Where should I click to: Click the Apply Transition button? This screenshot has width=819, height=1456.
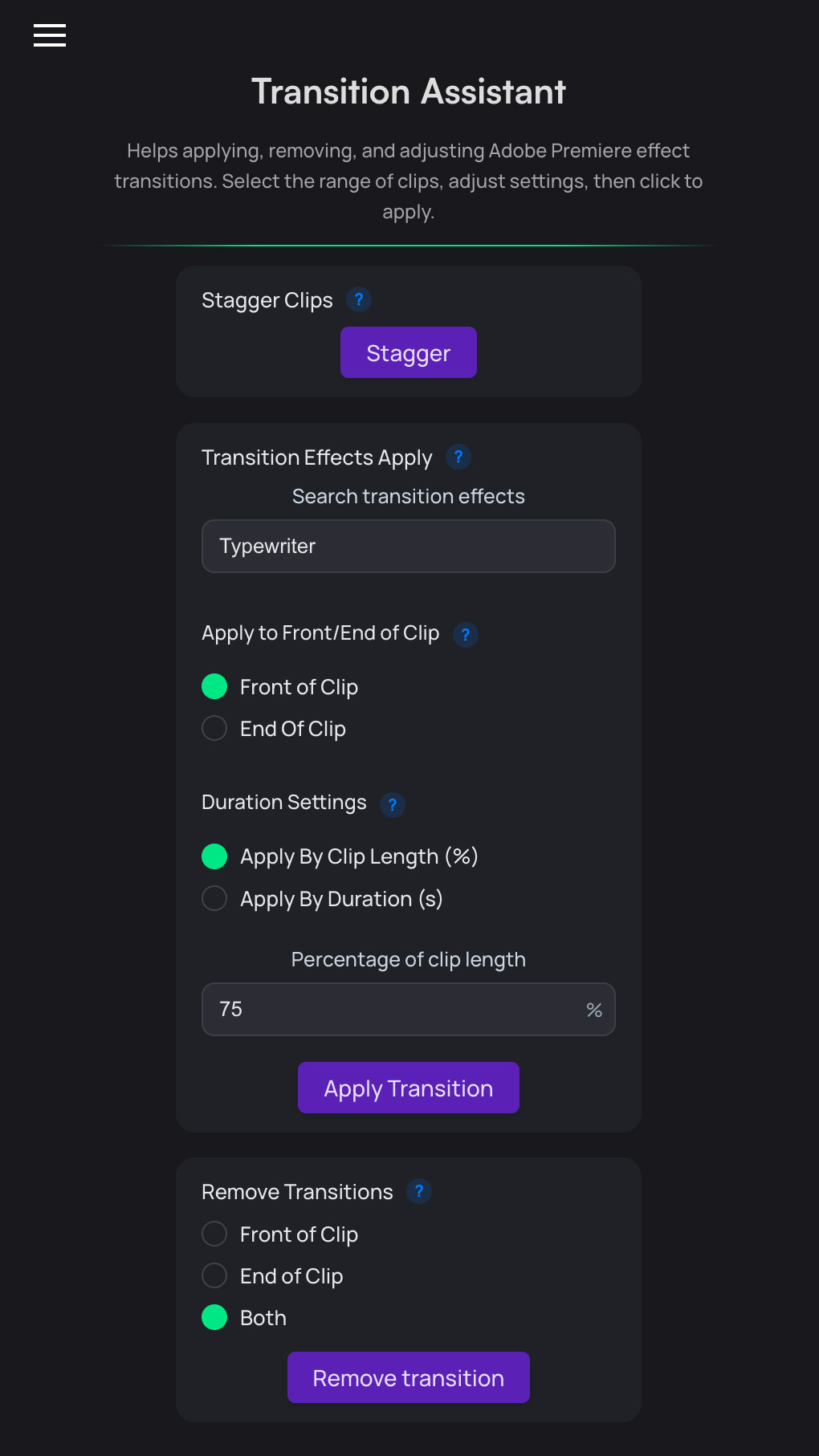click(x=408, y=1088)
